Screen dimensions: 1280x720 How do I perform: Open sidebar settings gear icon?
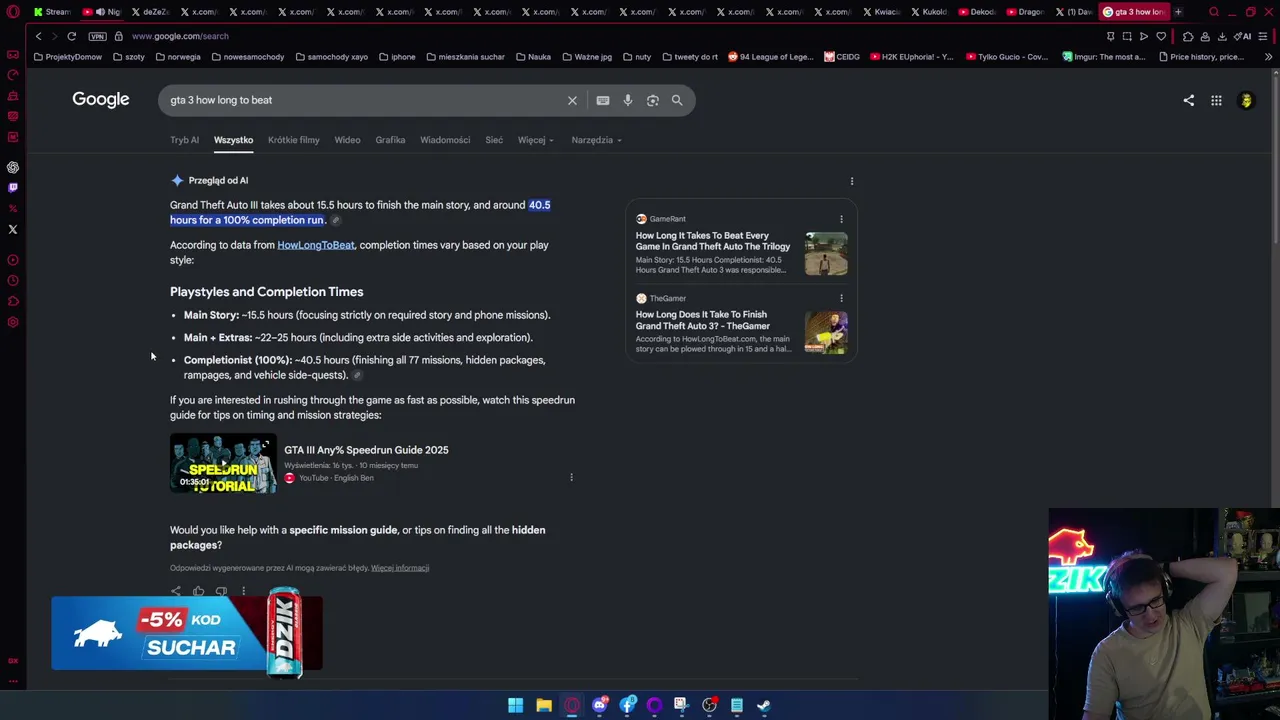13,322
